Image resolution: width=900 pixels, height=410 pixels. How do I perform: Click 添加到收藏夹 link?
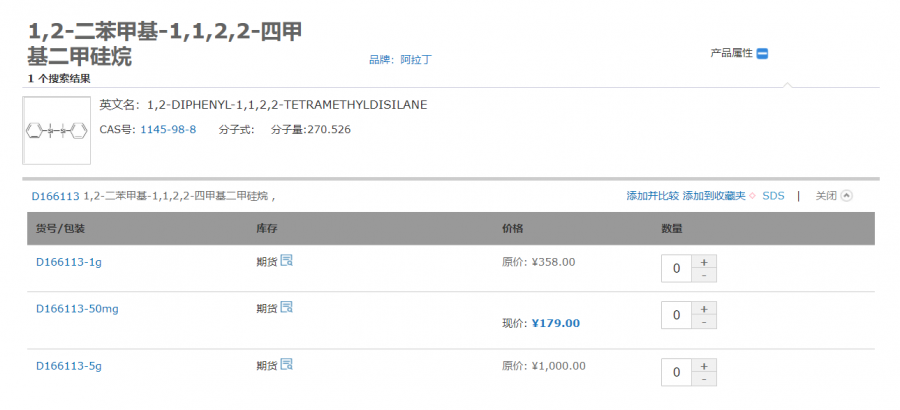coord(714,196)
